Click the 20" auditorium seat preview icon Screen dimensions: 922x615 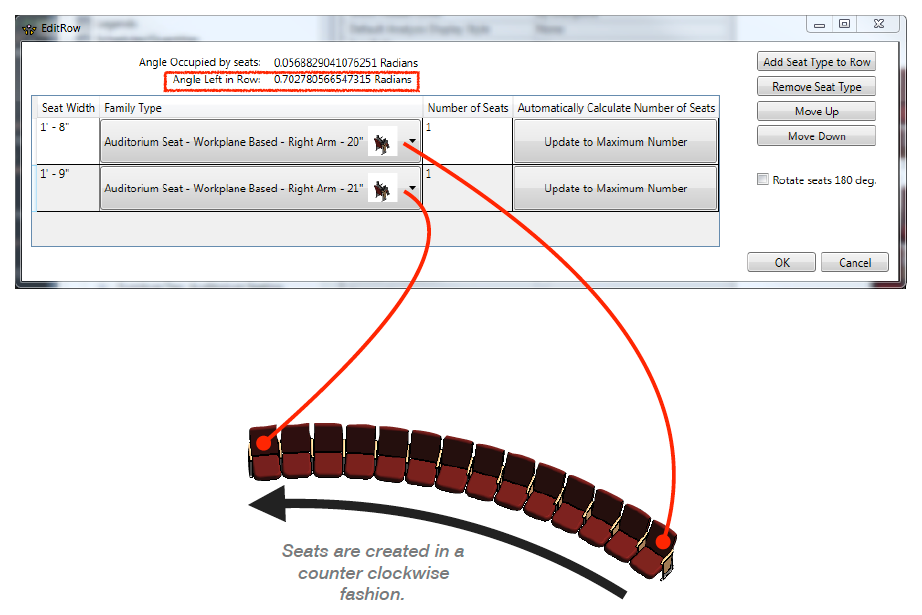(381, 141)
